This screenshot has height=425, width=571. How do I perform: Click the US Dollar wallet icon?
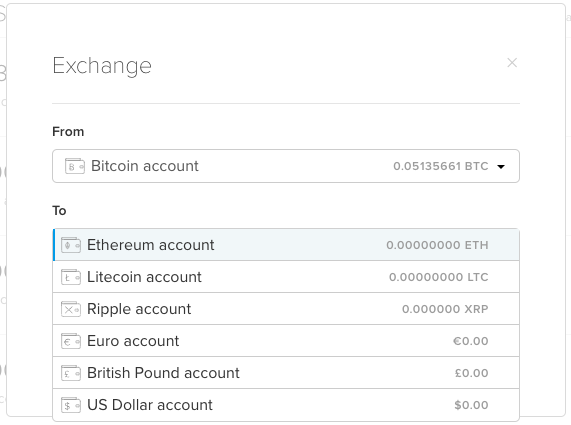(71, 405)
